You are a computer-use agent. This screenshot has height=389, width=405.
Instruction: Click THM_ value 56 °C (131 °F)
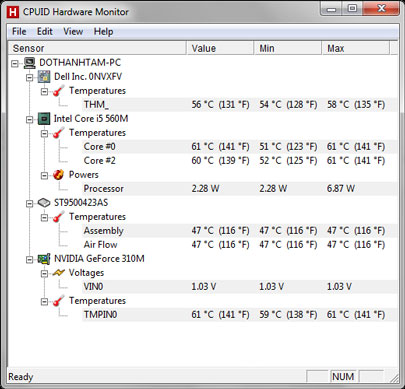[220, 105]
